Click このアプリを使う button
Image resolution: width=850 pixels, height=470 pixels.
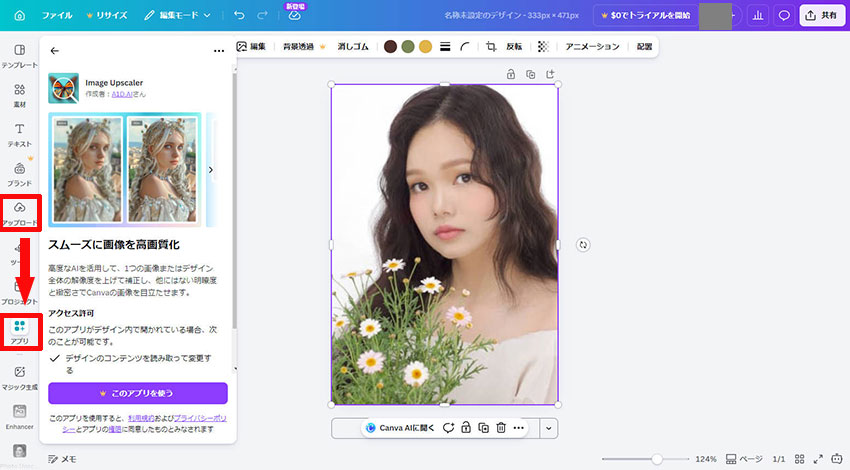[138, 393]
